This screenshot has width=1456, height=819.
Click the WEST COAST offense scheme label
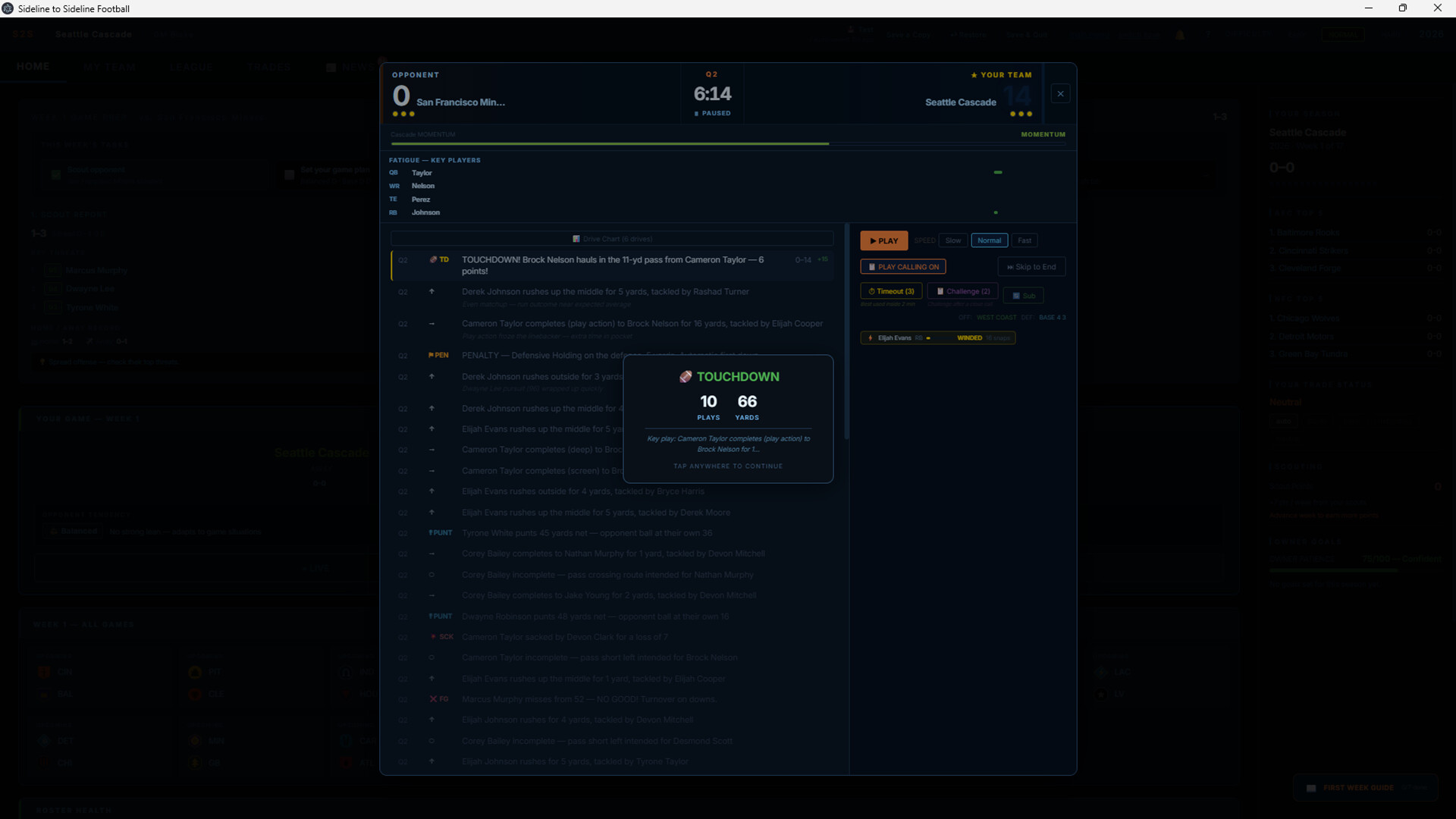[996, 318]
